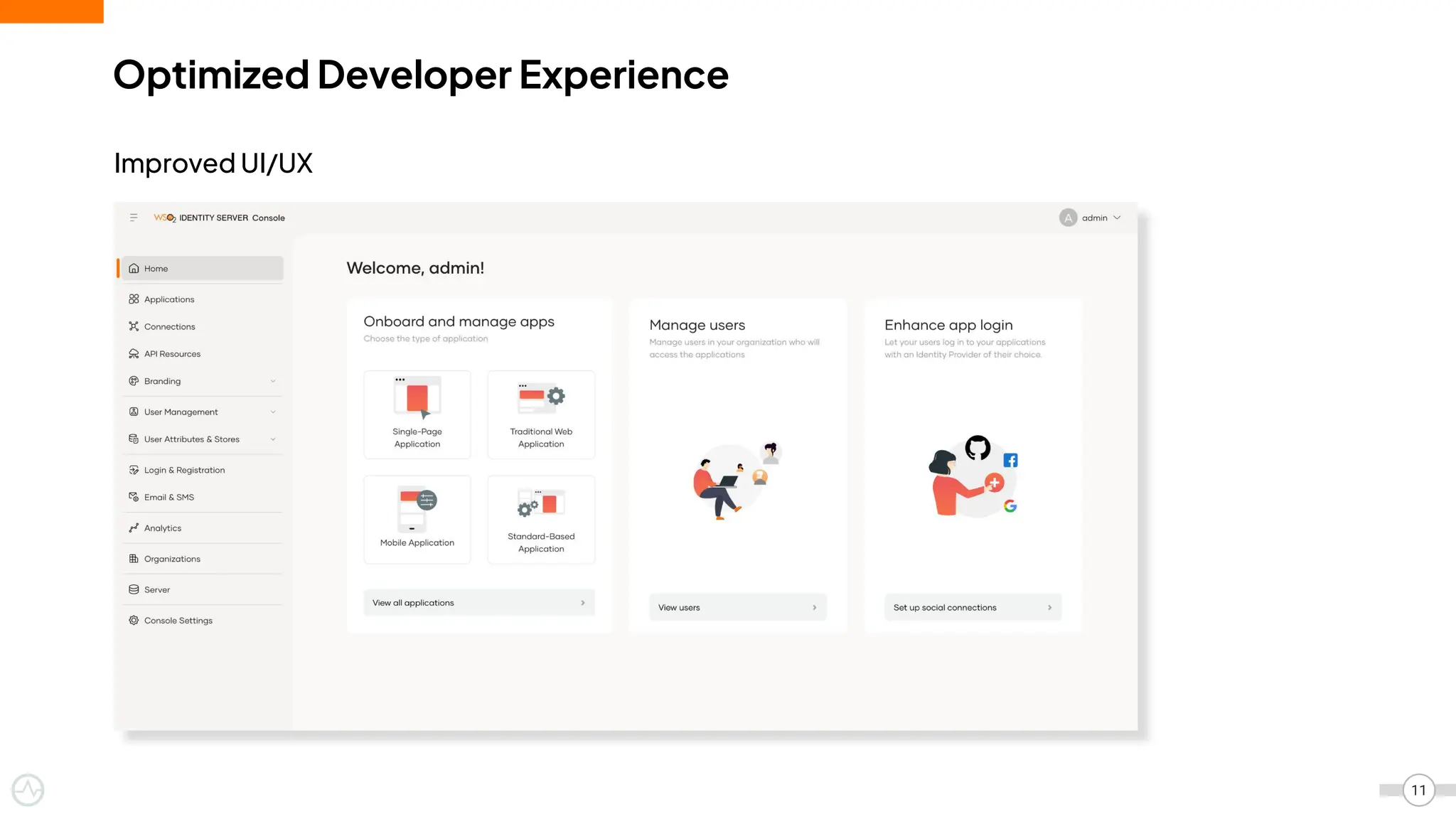Viewport: 1456px width, 819px height.
Task: Click the arrow on View users
Action: (x=815, y=608)
